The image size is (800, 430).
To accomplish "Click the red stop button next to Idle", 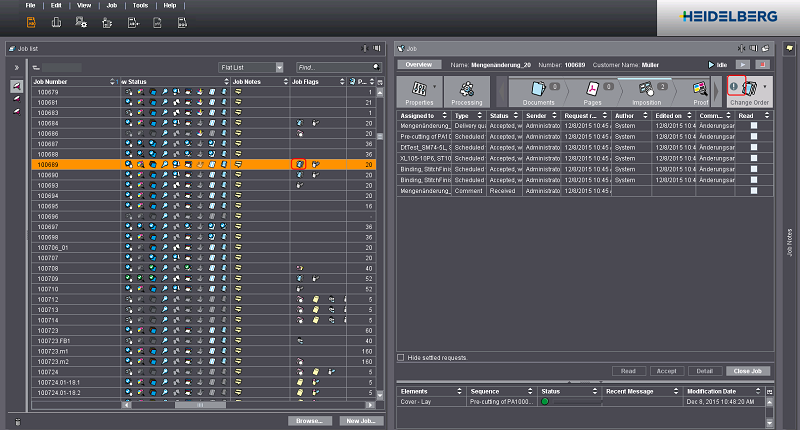I will coord(765,64).
